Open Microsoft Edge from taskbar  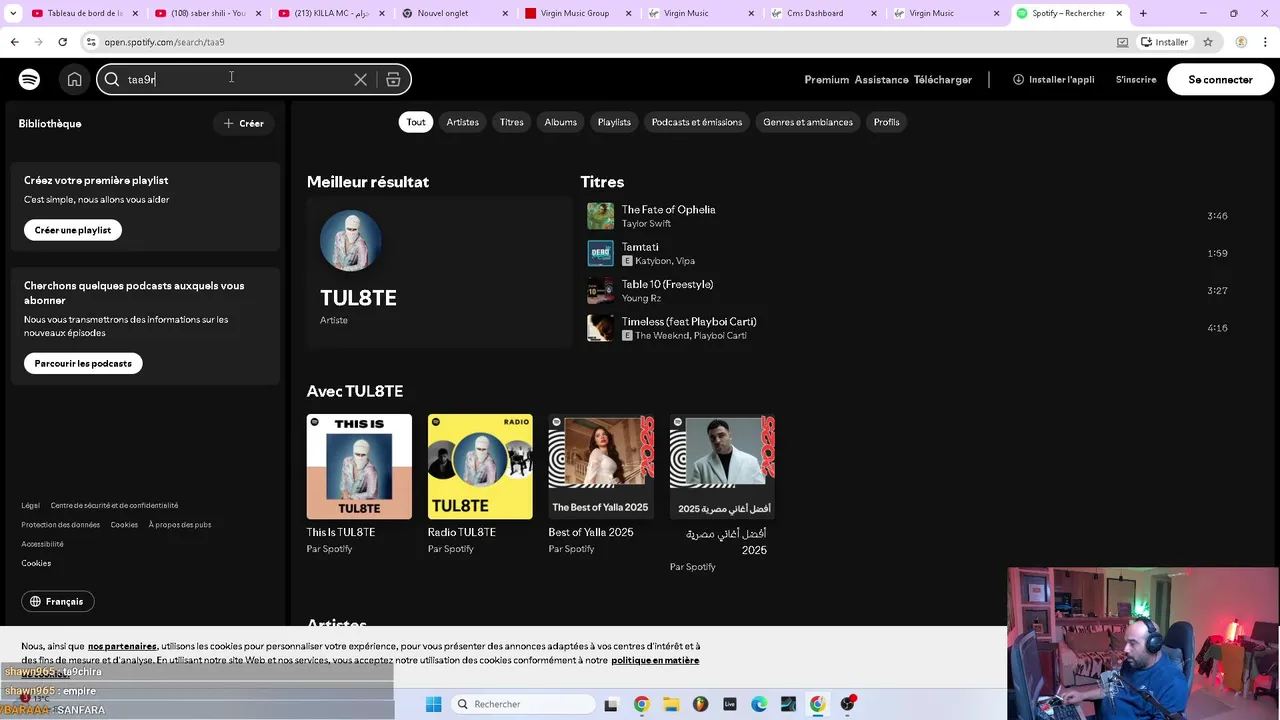759,704
